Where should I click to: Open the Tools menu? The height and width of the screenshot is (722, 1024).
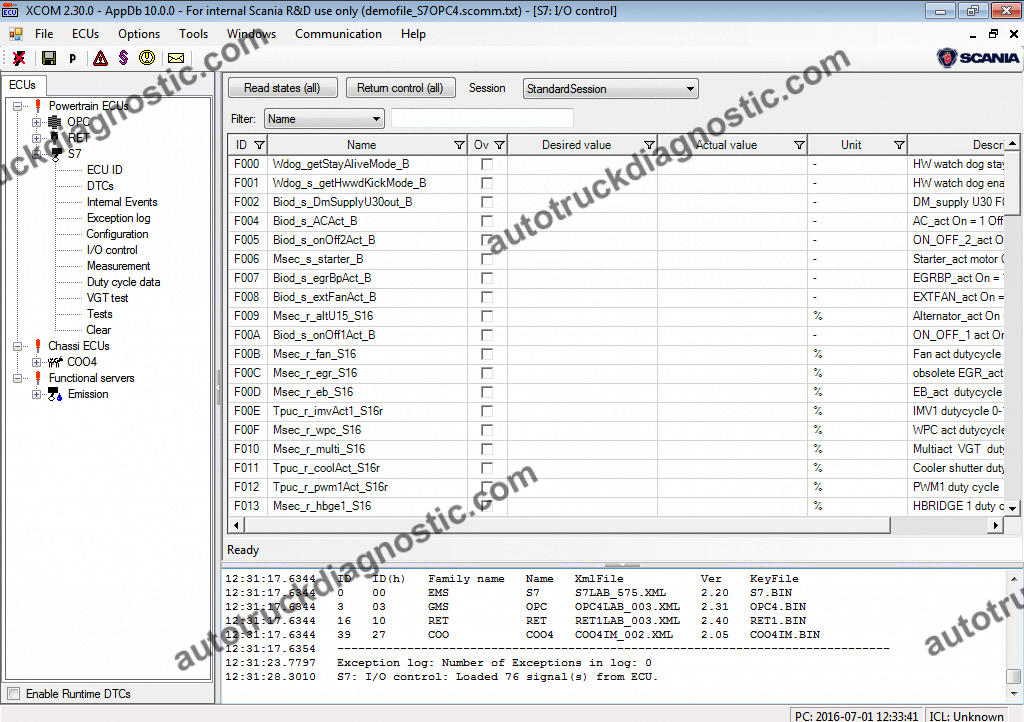[x=193, y=34]
